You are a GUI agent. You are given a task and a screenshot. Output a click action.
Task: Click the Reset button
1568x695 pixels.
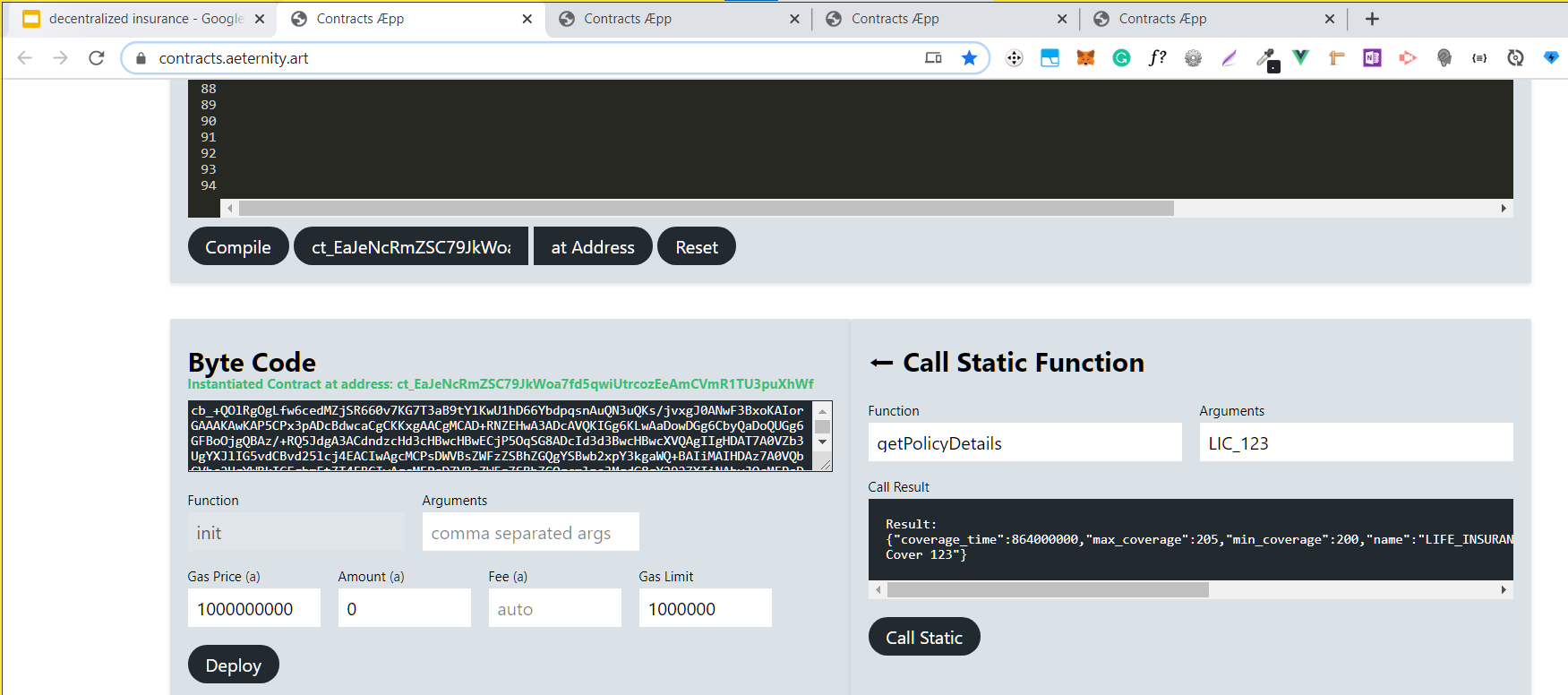pyautogui.click(x=697, y=246)
